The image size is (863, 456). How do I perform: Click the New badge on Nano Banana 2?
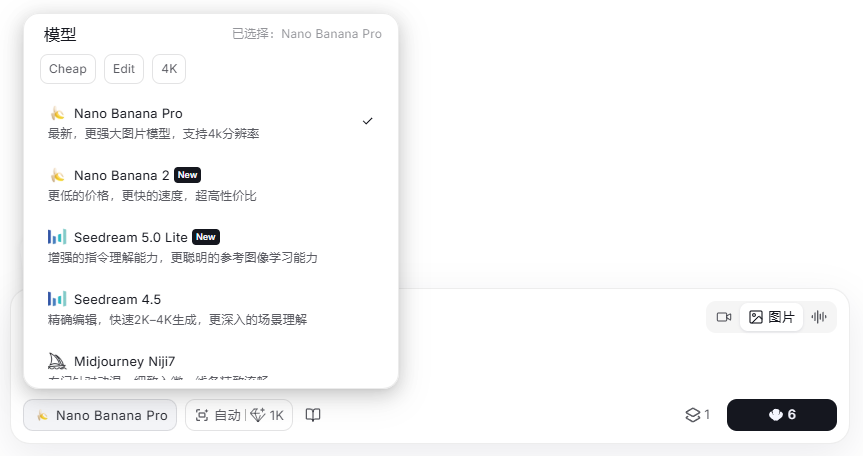click(188, 175)
